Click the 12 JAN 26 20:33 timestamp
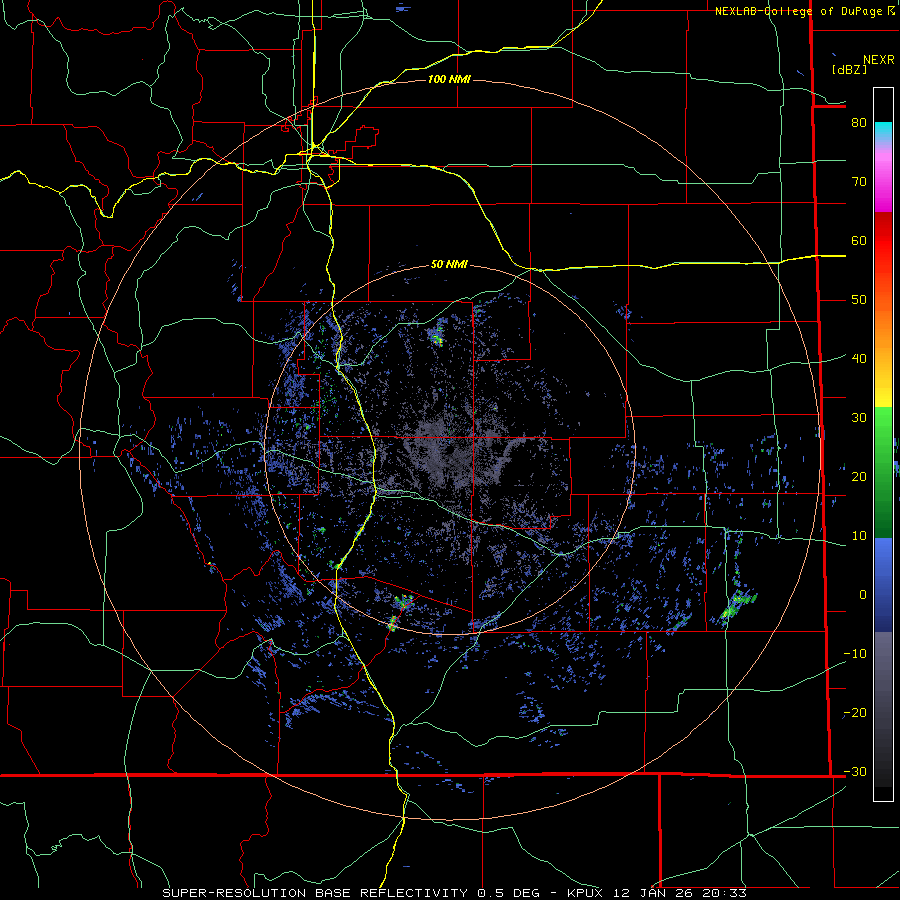900x900 pixels. pyautogui.click(x=680, y=893)
